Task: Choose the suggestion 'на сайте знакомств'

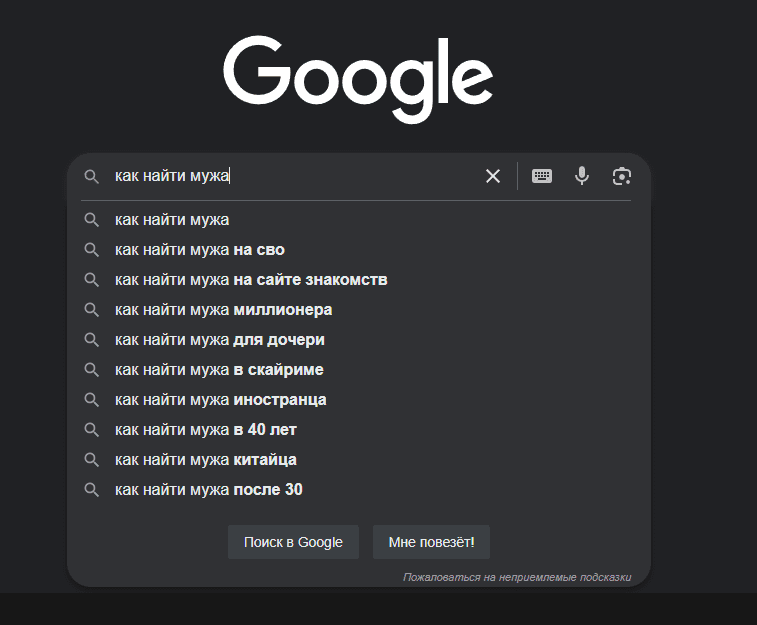Action: (x=358, y=280)
